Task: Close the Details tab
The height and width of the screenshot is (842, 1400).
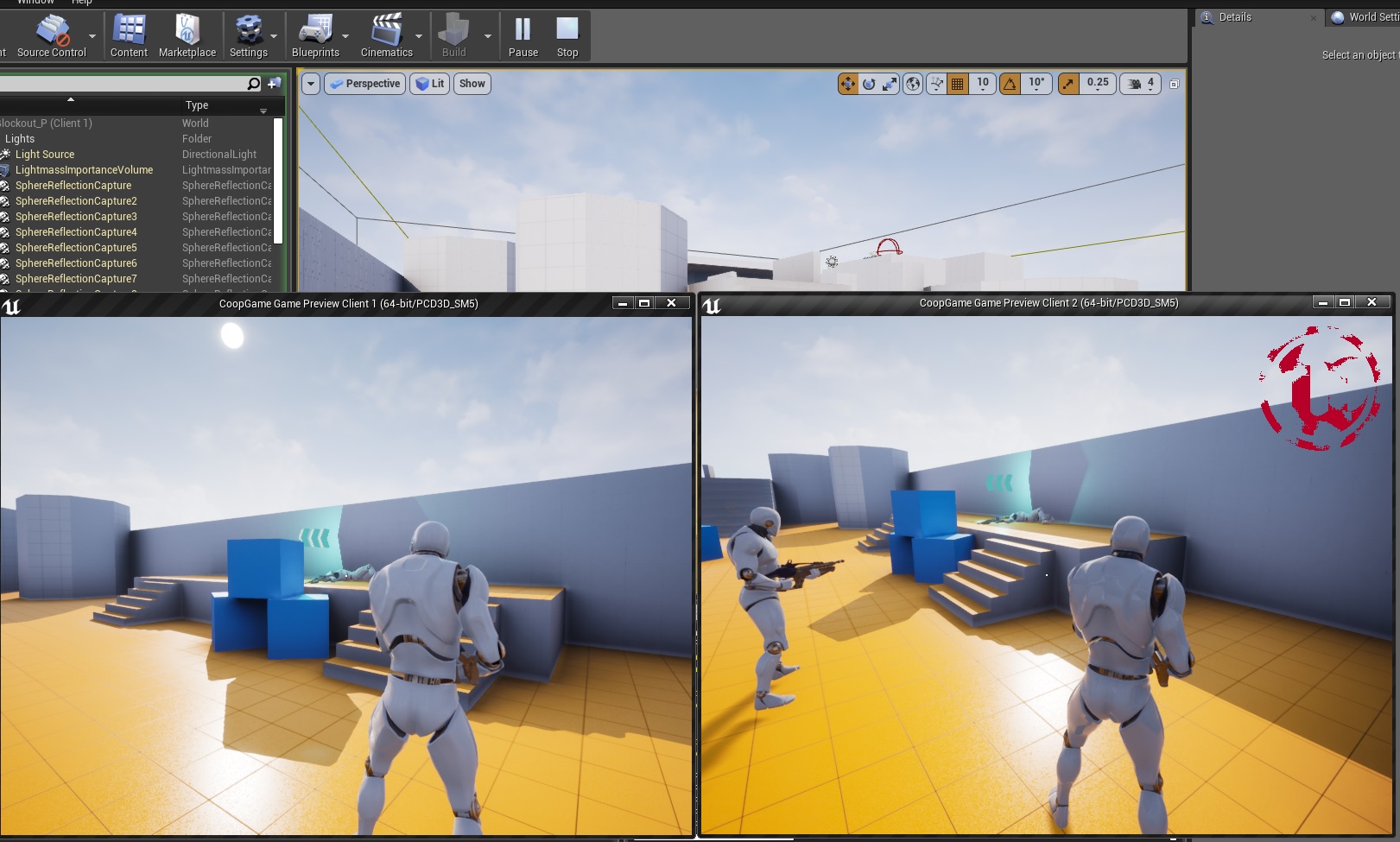Action: coord(1314,17)
